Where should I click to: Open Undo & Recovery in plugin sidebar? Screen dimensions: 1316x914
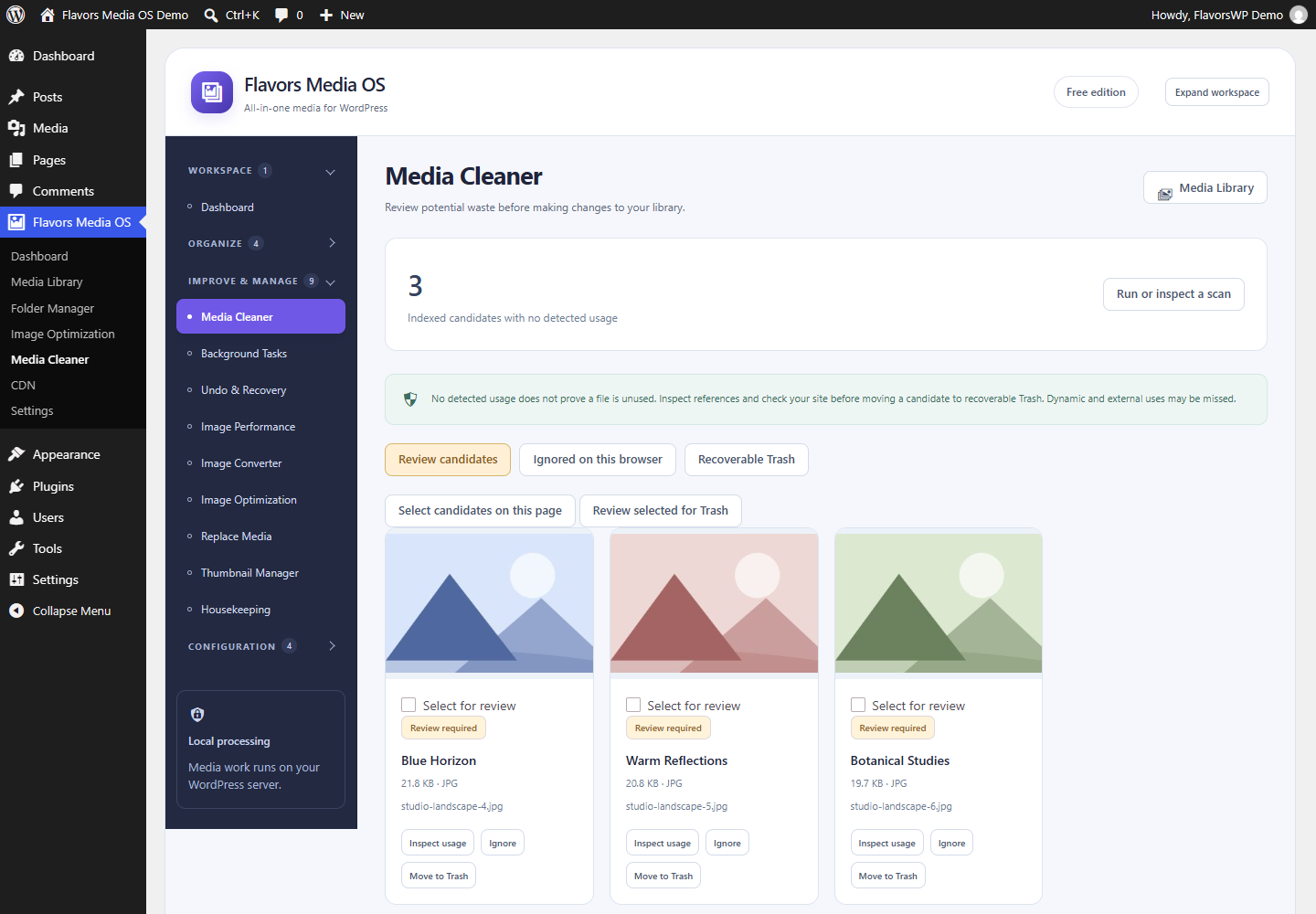260,390
